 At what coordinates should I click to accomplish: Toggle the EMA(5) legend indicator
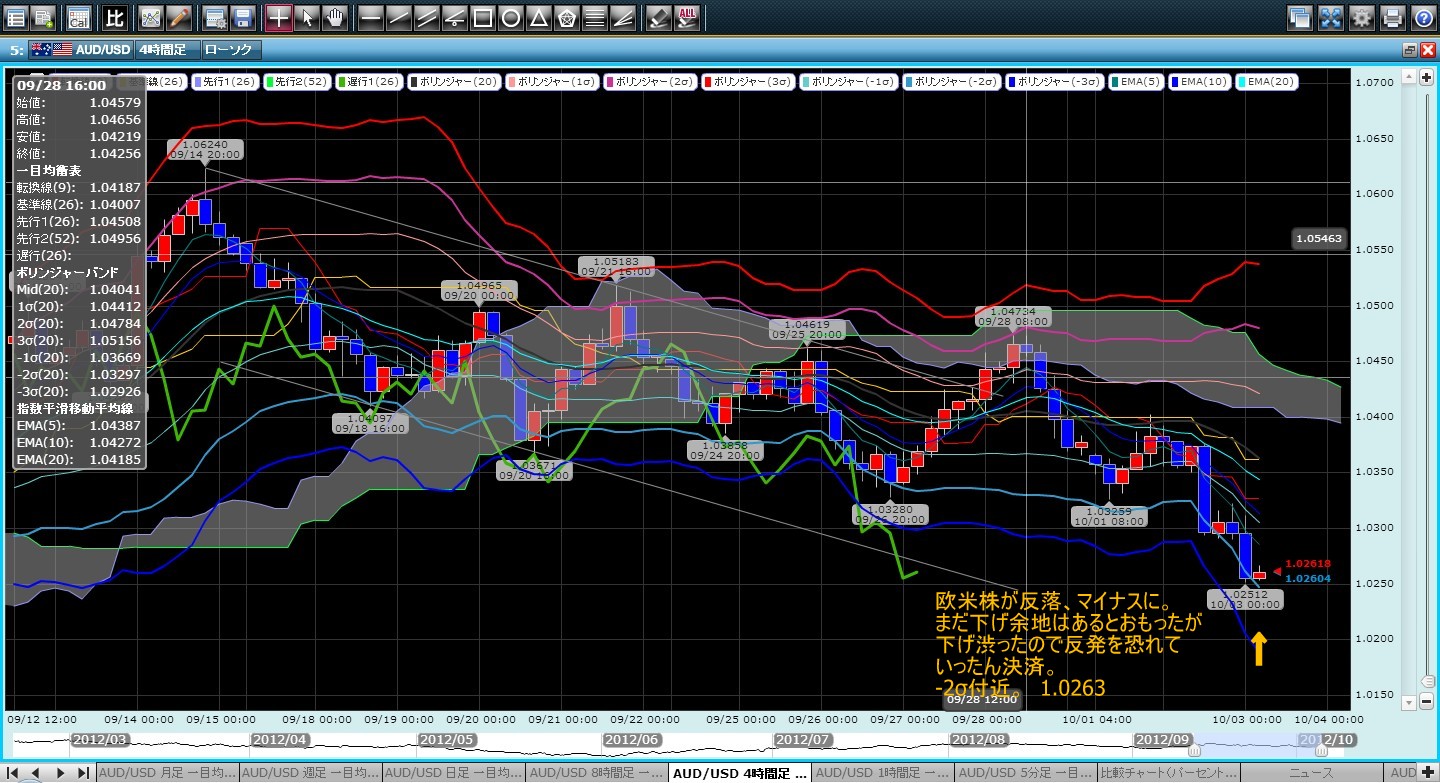pyautogui.click(x=1136, y=81)
